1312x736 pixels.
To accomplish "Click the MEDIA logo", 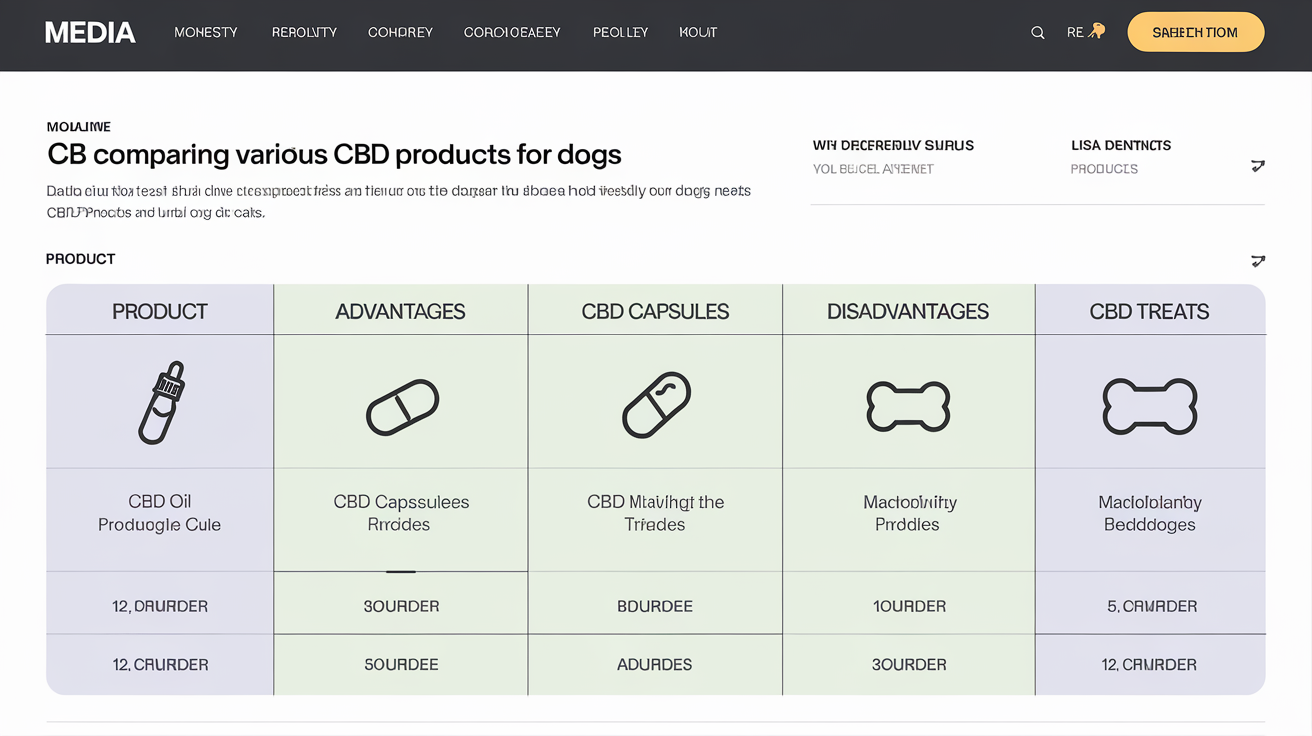I will click(x=90, y=33).
